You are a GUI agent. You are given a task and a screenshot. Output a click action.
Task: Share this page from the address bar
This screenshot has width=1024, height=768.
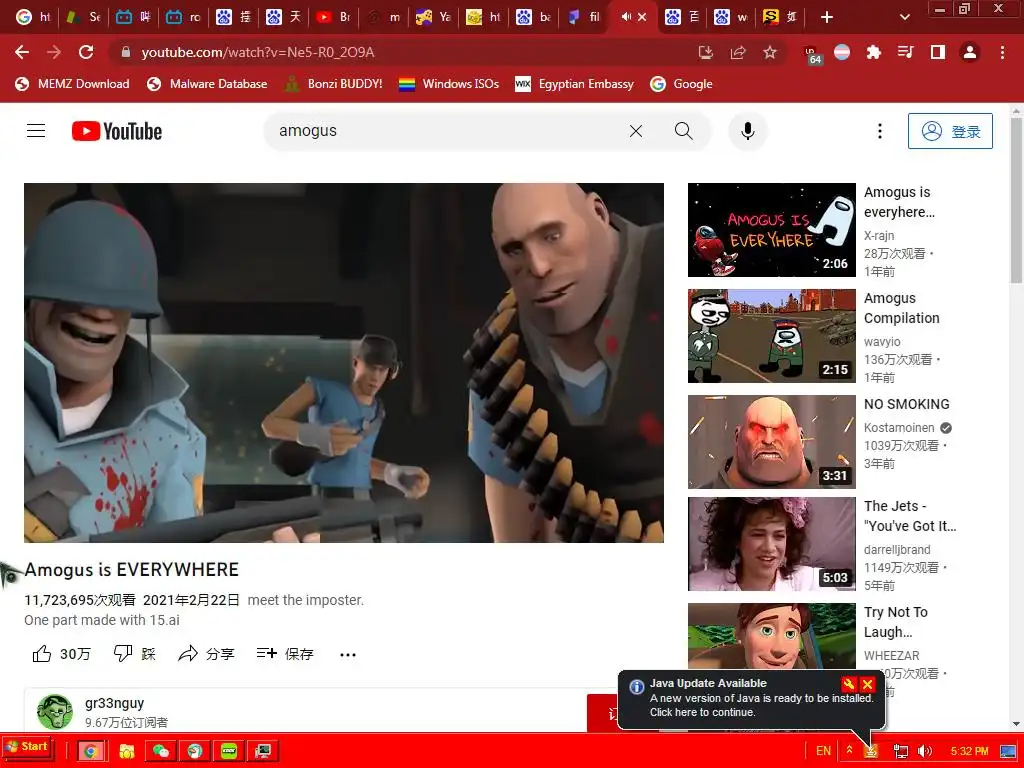point(738,52)
